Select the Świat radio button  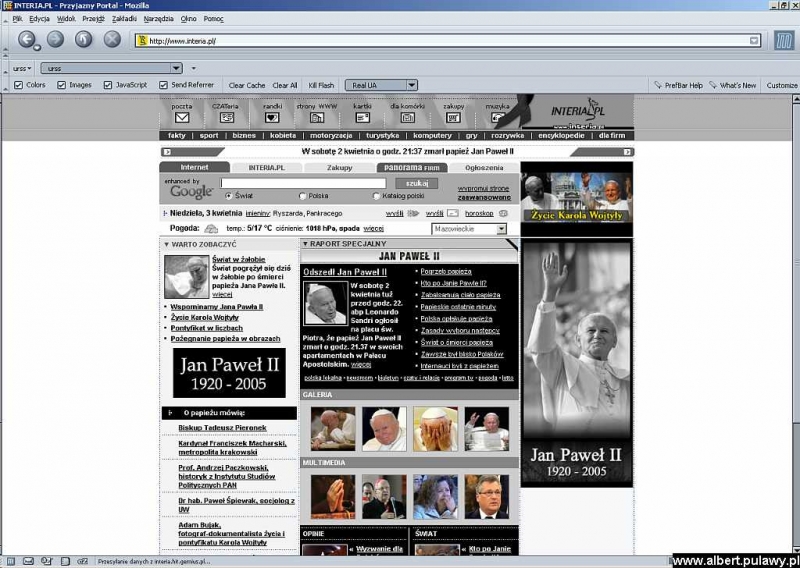coord(229,196)
